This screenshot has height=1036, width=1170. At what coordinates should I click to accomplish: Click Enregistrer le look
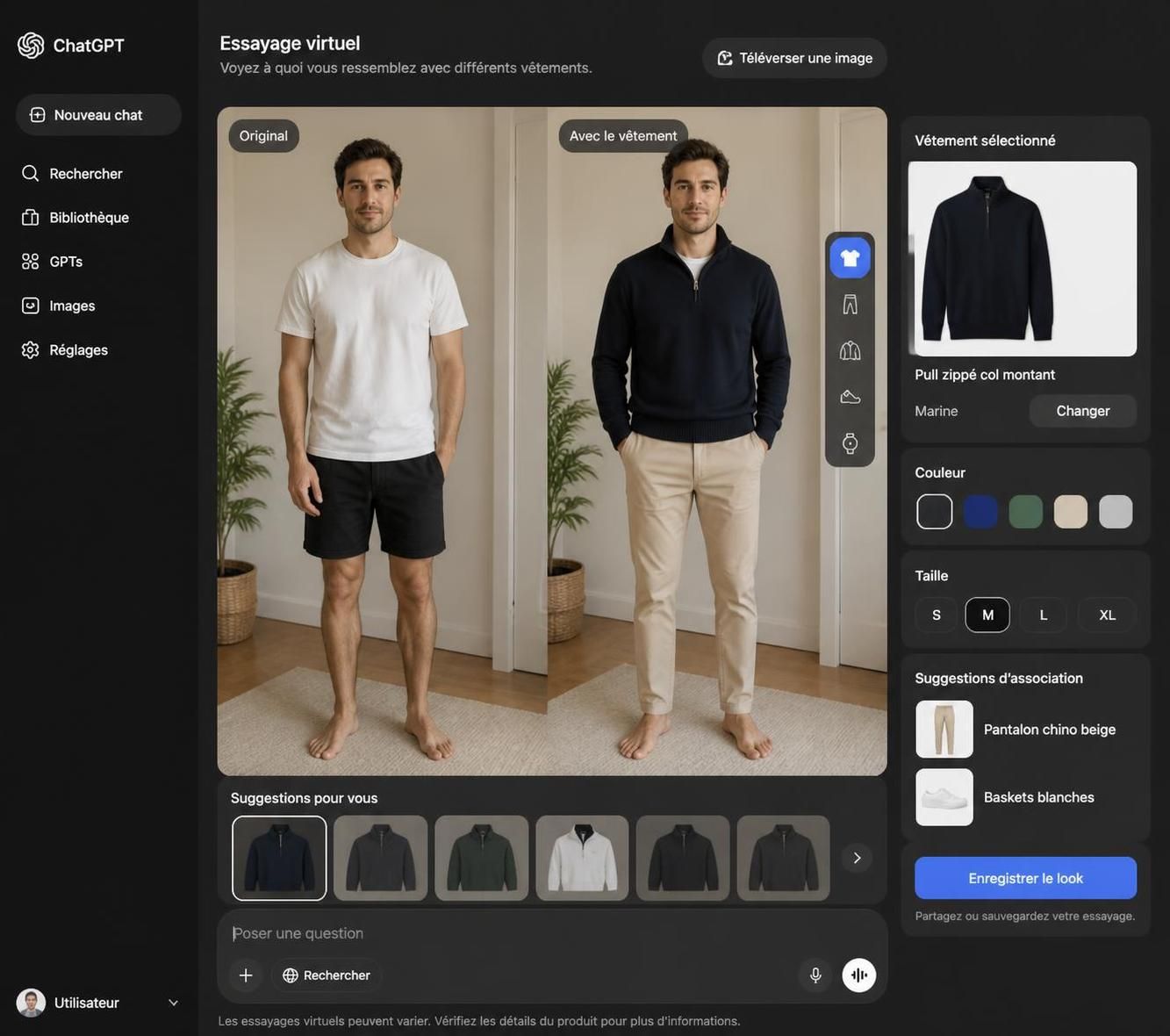tap(1025, 878)
